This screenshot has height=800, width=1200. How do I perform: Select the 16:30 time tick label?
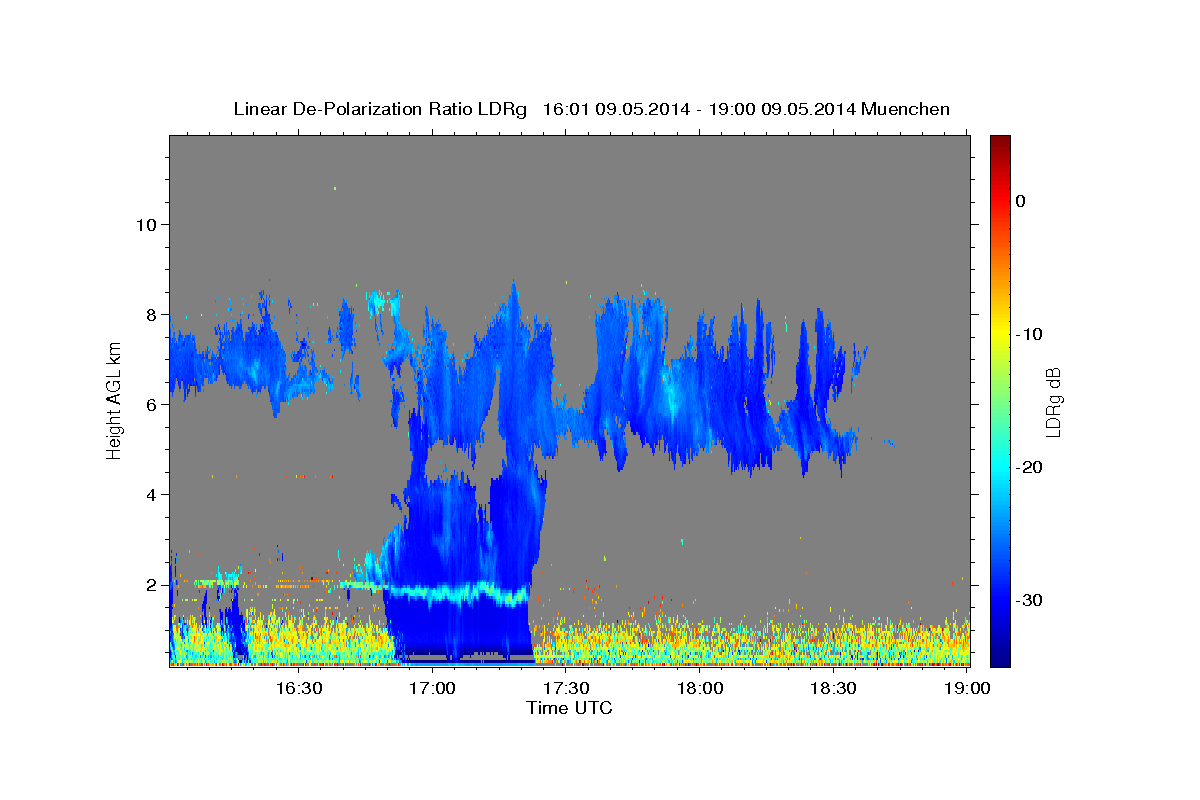click(298, 688)
